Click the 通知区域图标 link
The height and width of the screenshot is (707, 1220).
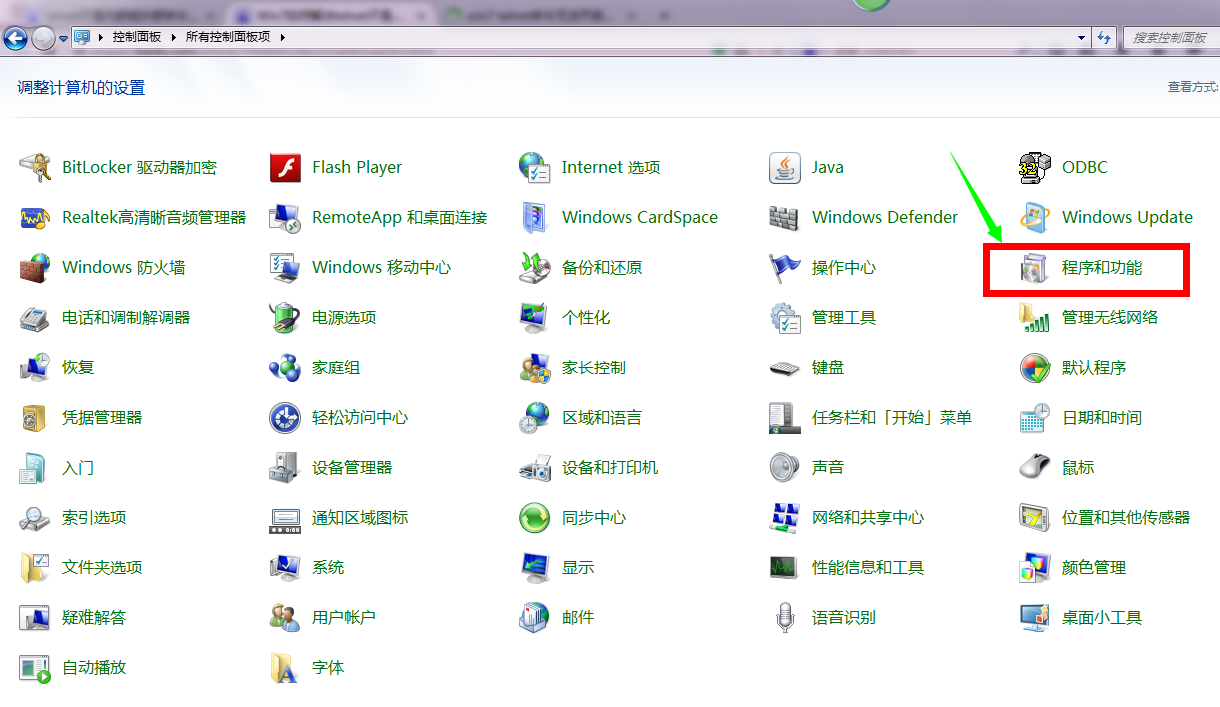click(x=360, y=517)
